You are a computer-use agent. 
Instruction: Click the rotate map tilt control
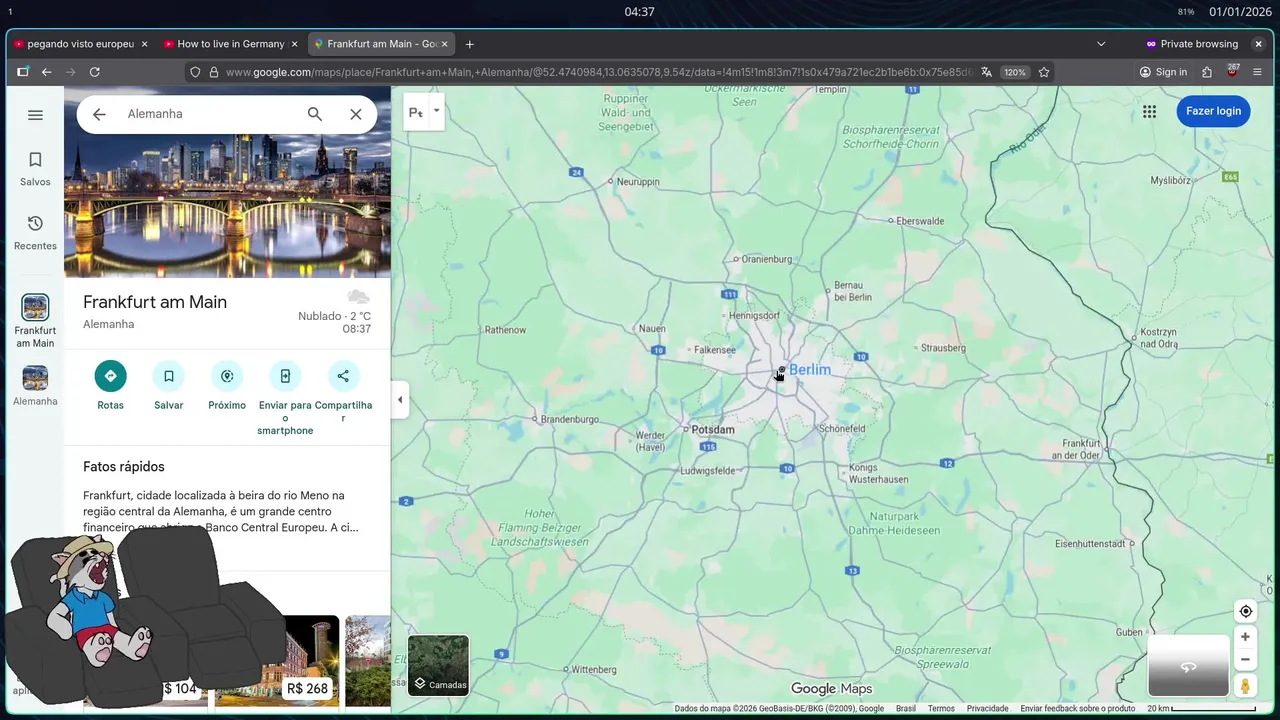tap(1188, 666)
